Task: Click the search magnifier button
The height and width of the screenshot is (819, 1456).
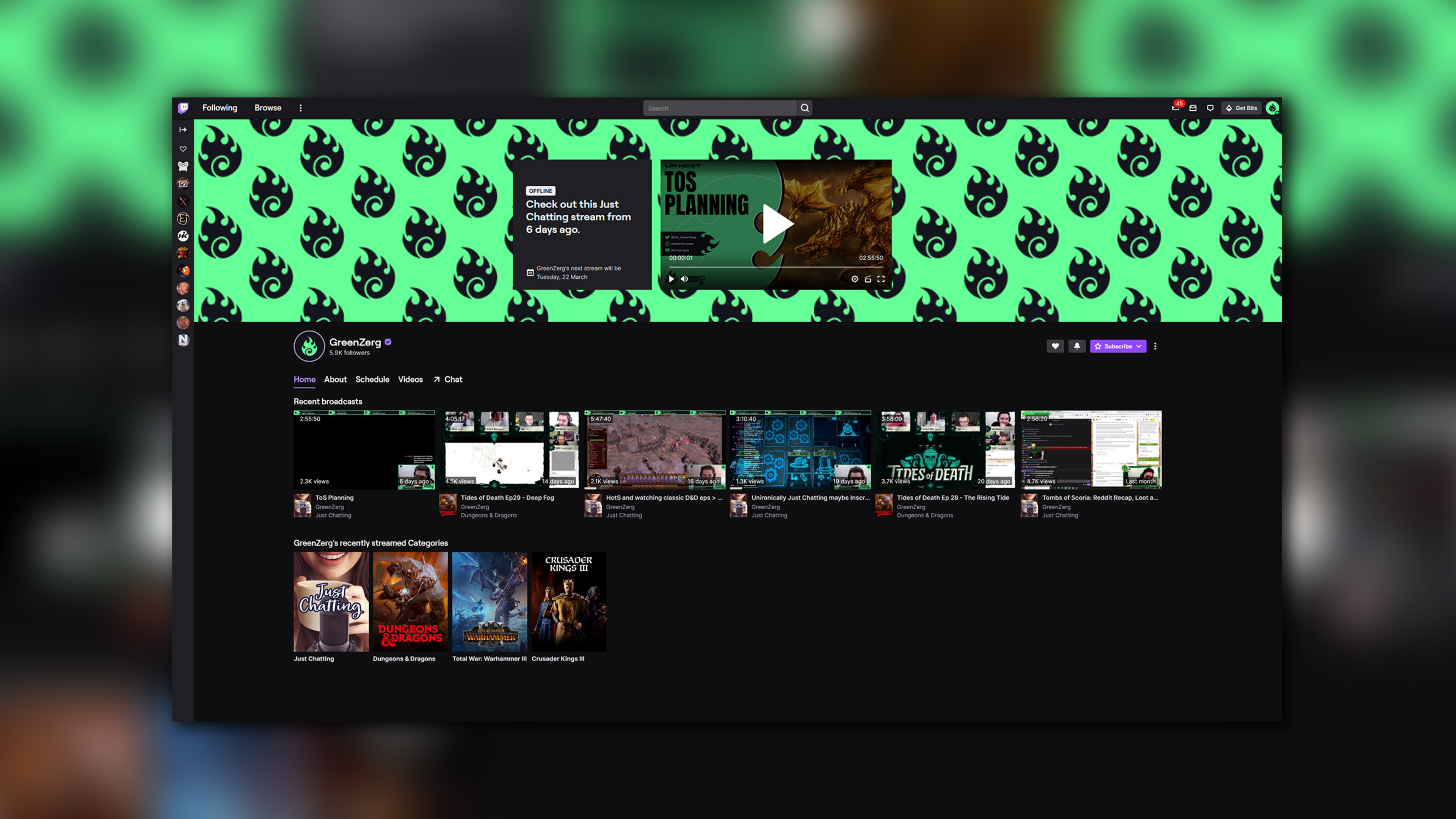Action: 805,108
